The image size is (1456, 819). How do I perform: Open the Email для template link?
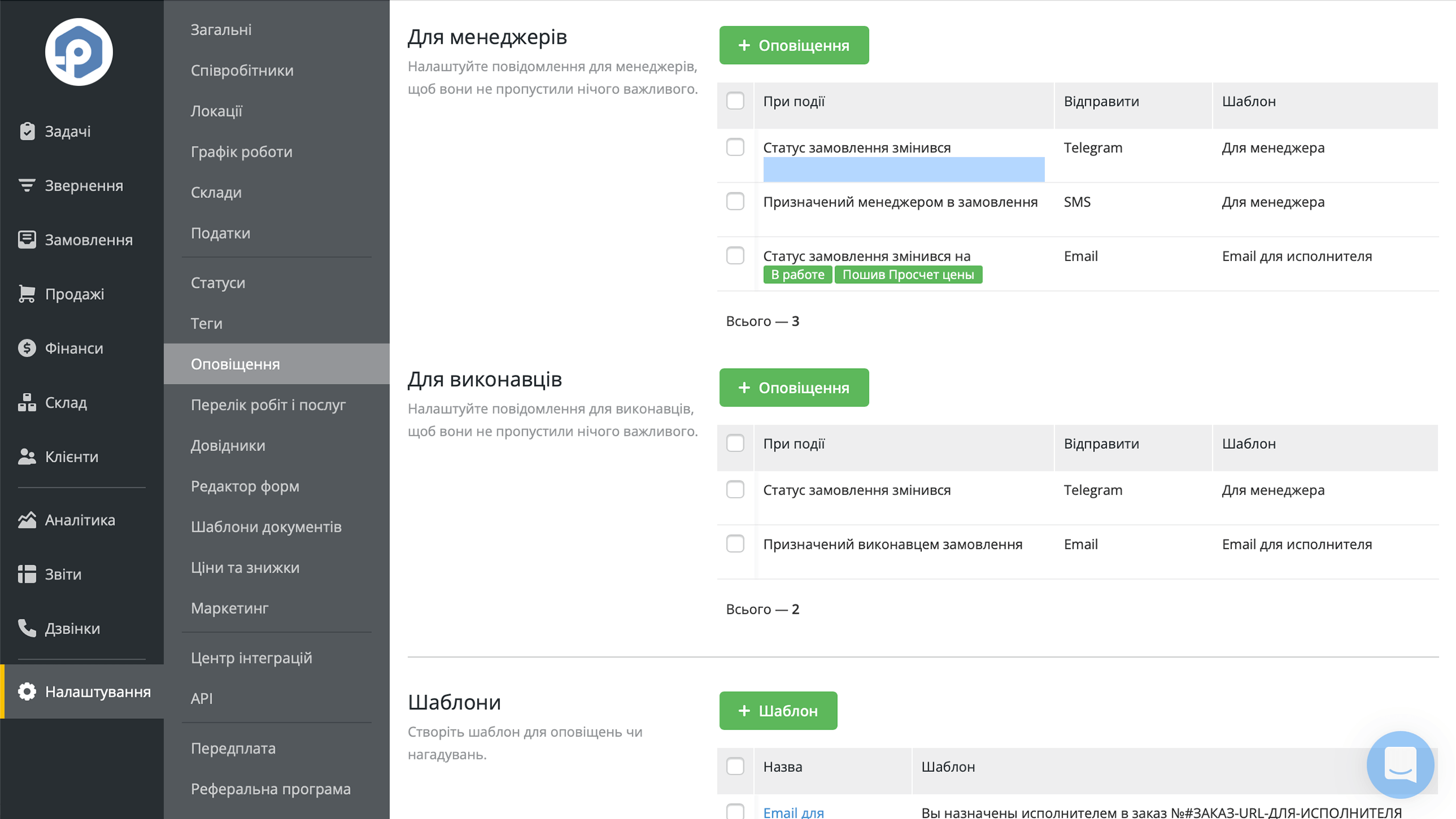793,813
